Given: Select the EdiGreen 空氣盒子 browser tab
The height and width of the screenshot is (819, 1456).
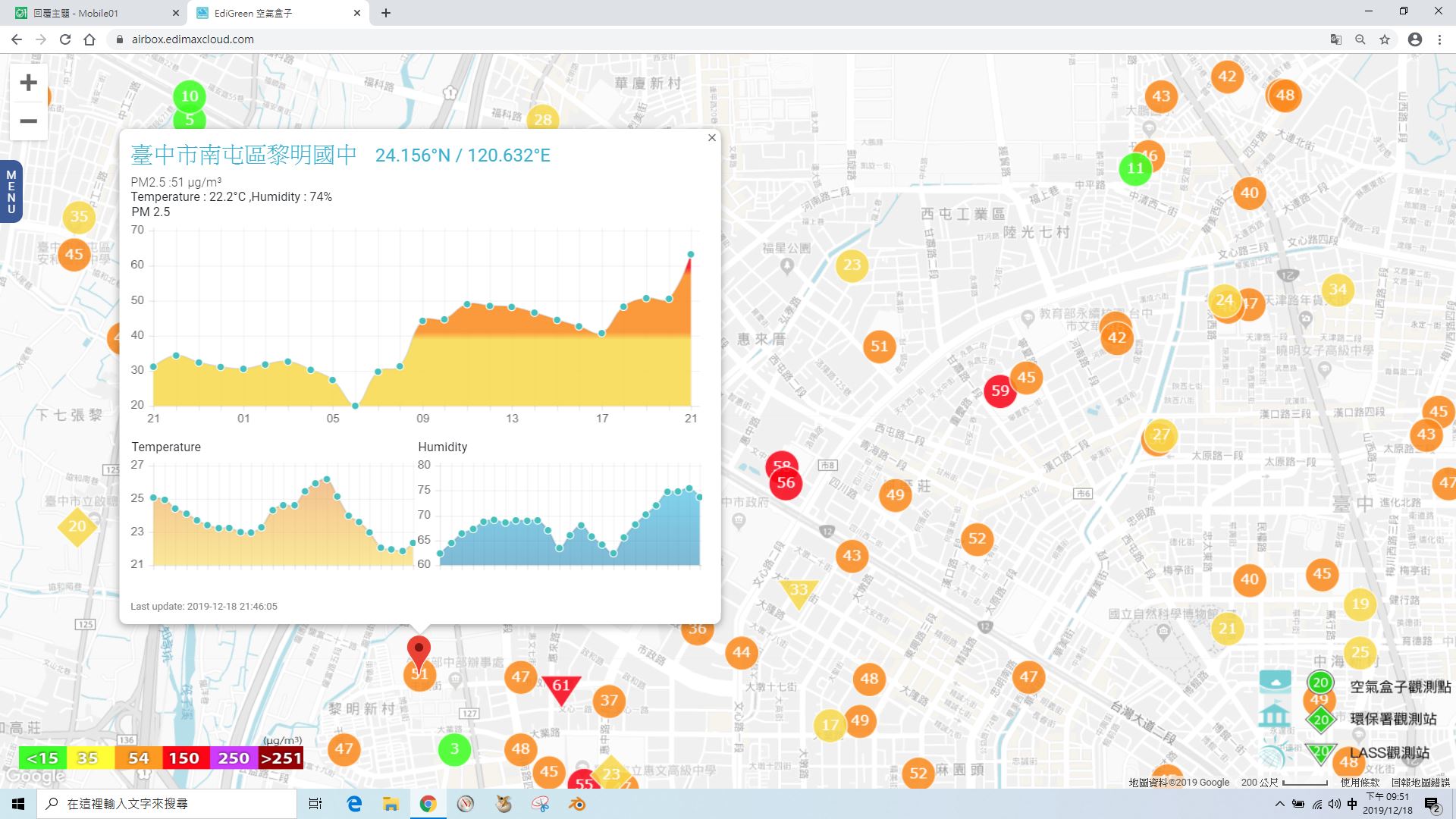Looking at the screenshot, I should (x=279, y=13).
